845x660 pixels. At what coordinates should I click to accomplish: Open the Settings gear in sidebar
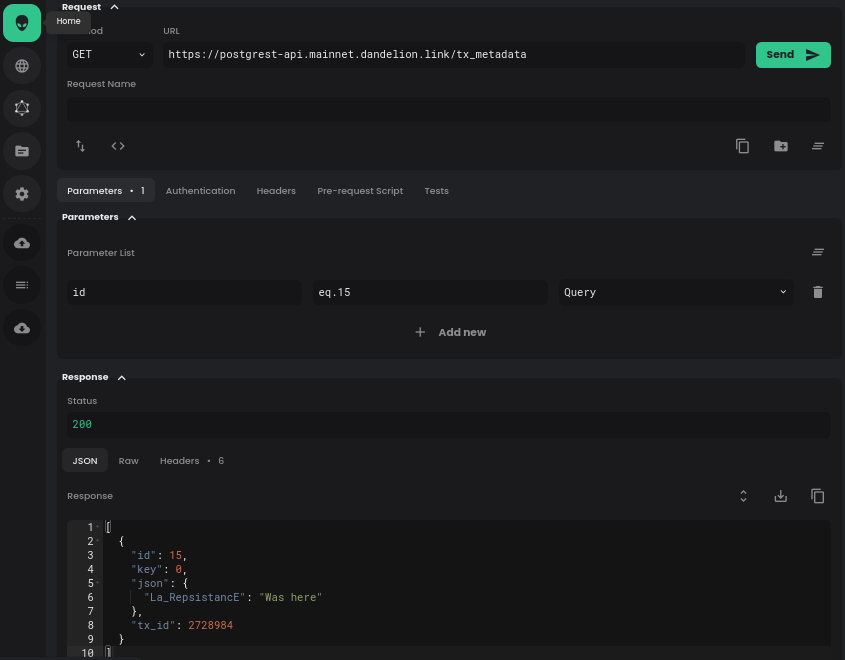point(22,193)
